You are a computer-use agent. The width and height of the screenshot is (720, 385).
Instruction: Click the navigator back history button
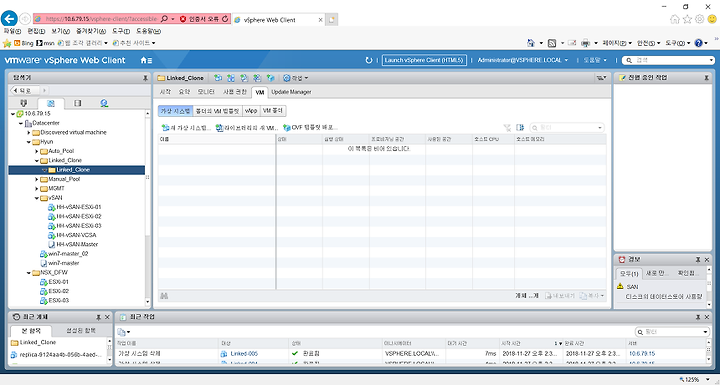click(25, 91)
